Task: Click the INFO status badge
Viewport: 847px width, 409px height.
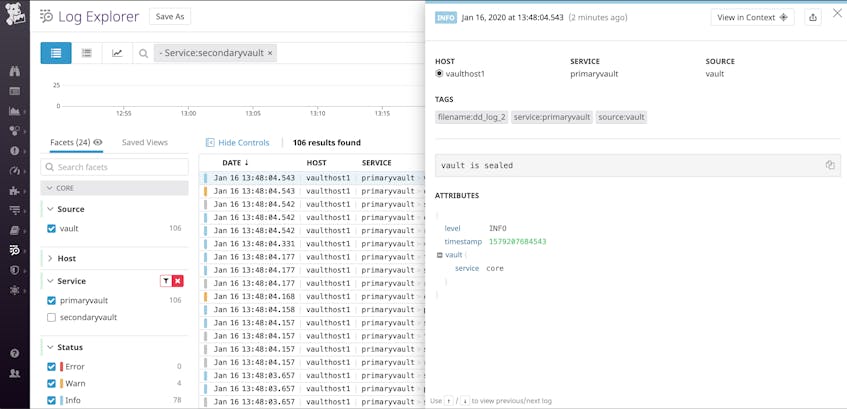Action: pos(446,17)
